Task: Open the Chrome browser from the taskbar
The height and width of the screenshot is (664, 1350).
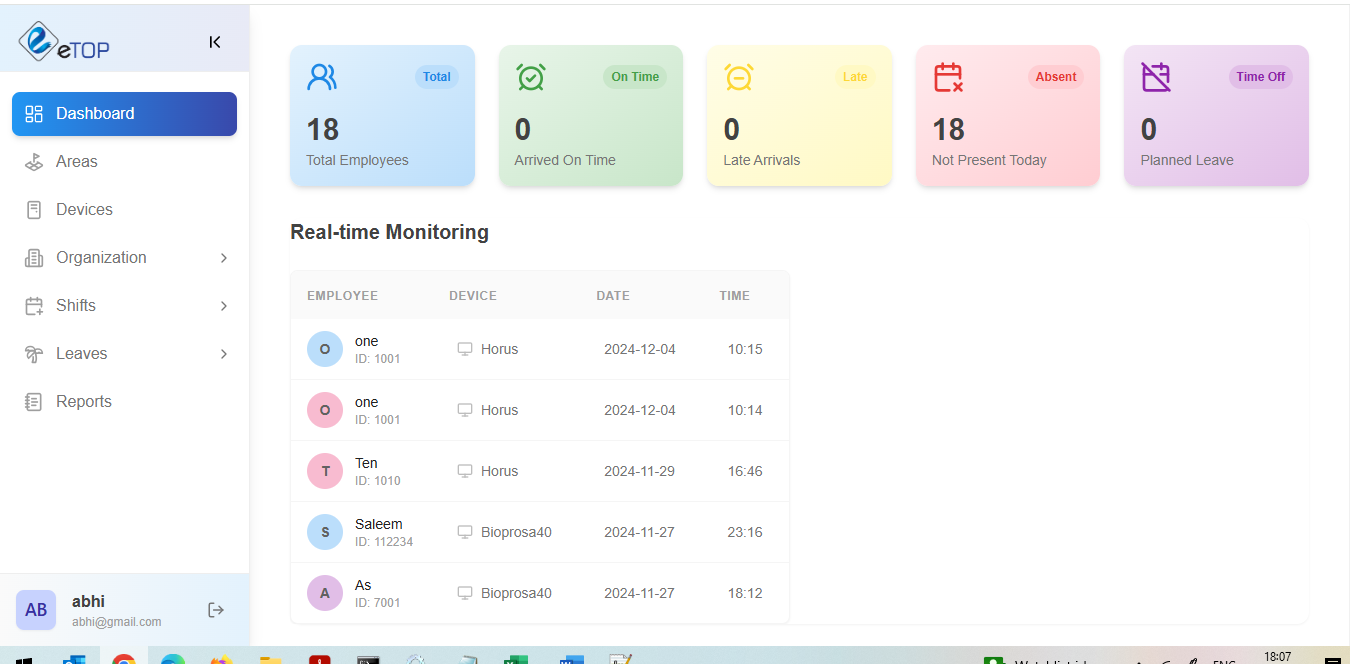Action: coord(124,659)
